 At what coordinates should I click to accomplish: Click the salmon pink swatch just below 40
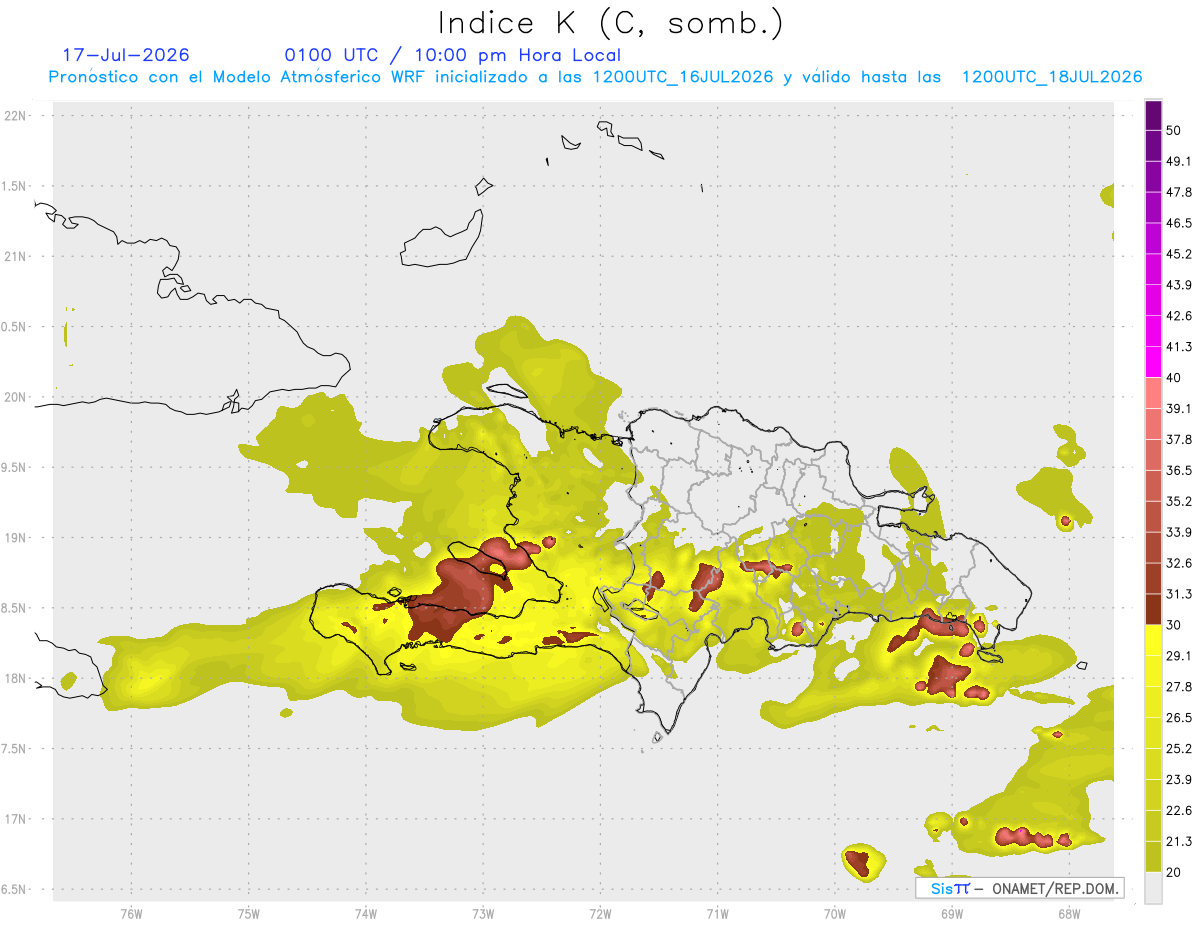[x=1153, y=393]
